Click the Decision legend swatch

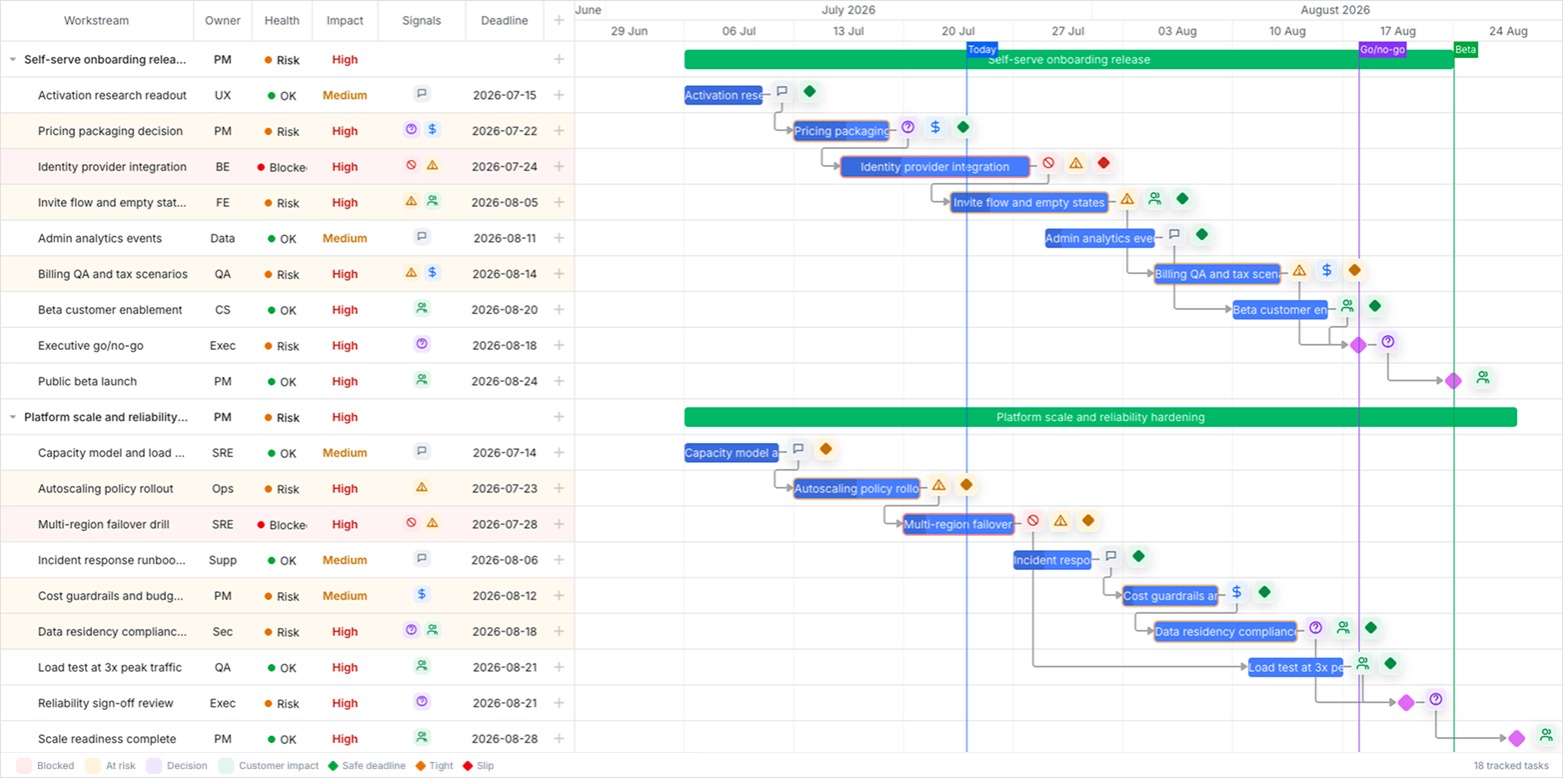[153, 766]
